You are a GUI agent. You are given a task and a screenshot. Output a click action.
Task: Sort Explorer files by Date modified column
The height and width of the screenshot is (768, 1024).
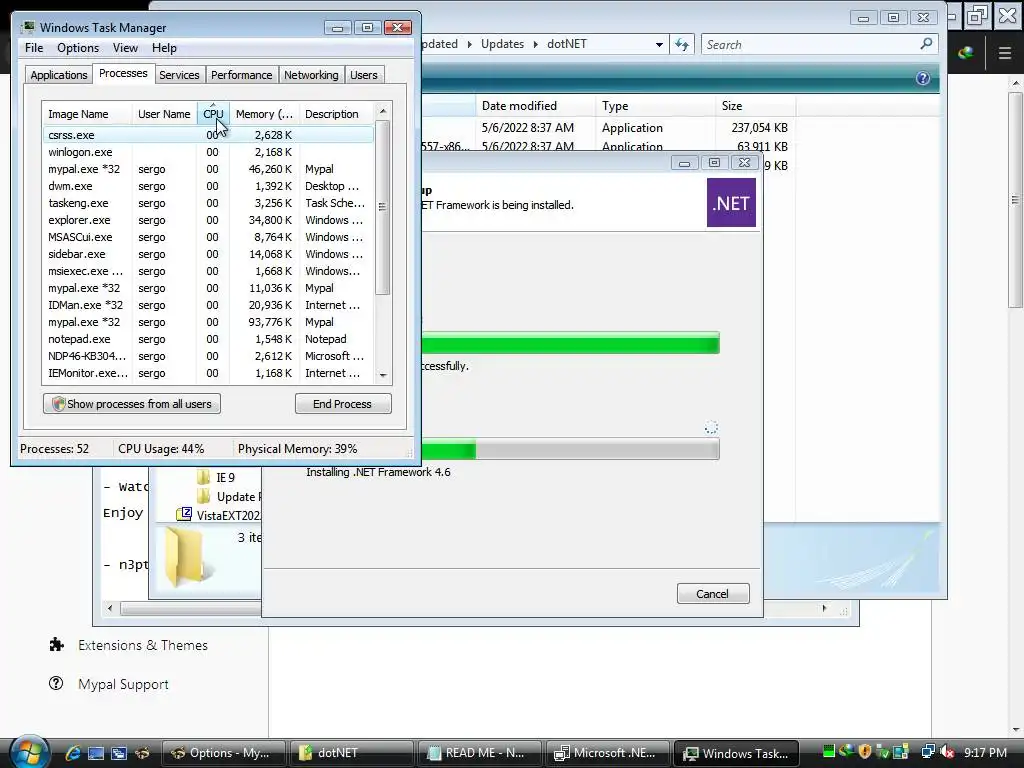pos(536,106)
